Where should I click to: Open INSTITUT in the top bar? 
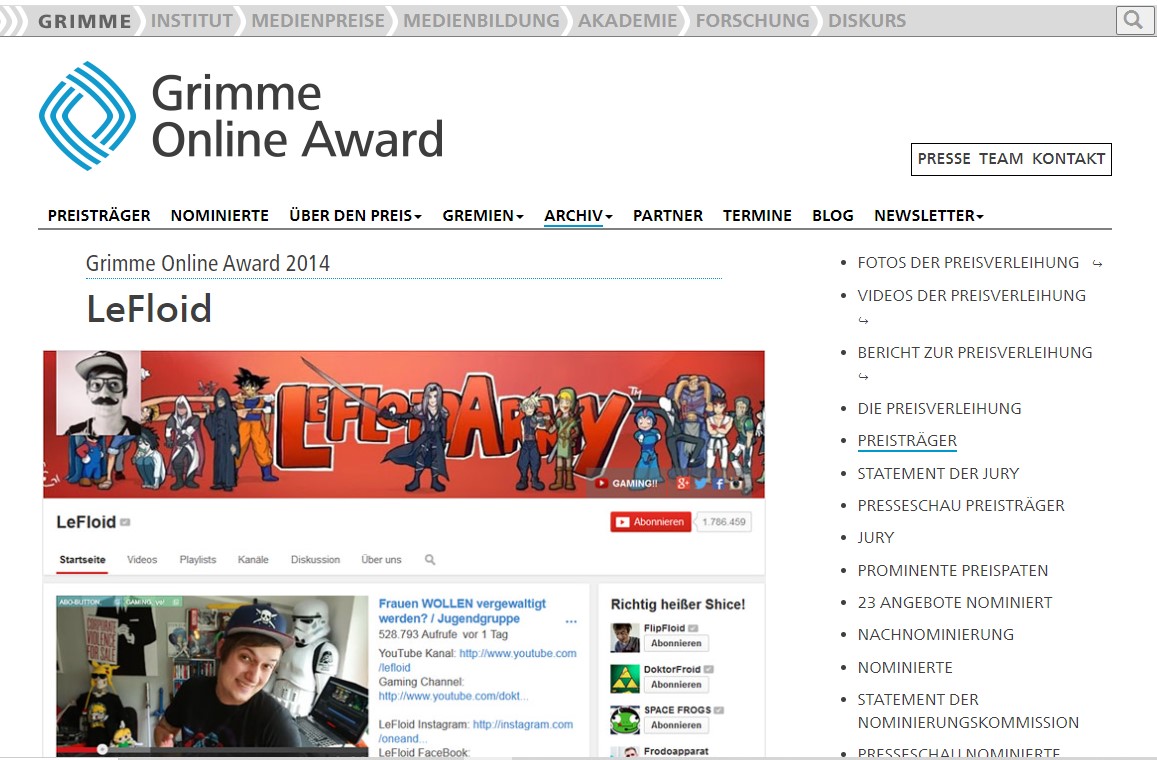192,21
